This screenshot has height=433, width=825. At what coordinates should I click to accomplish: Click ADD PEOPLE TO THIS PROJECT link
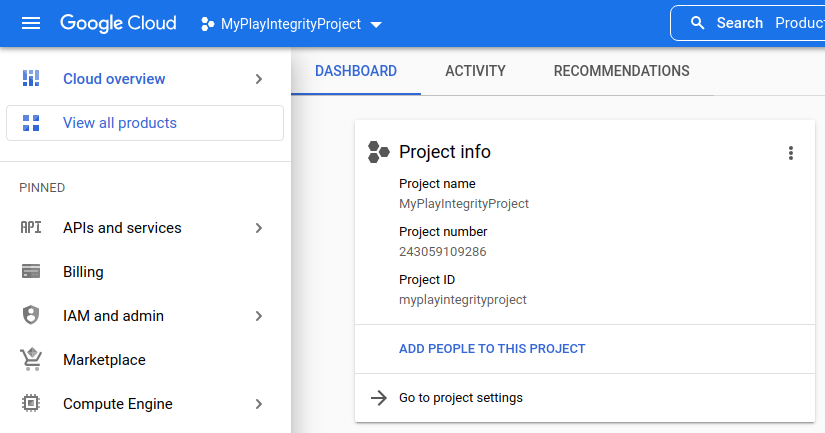click(x=492, y=349)
